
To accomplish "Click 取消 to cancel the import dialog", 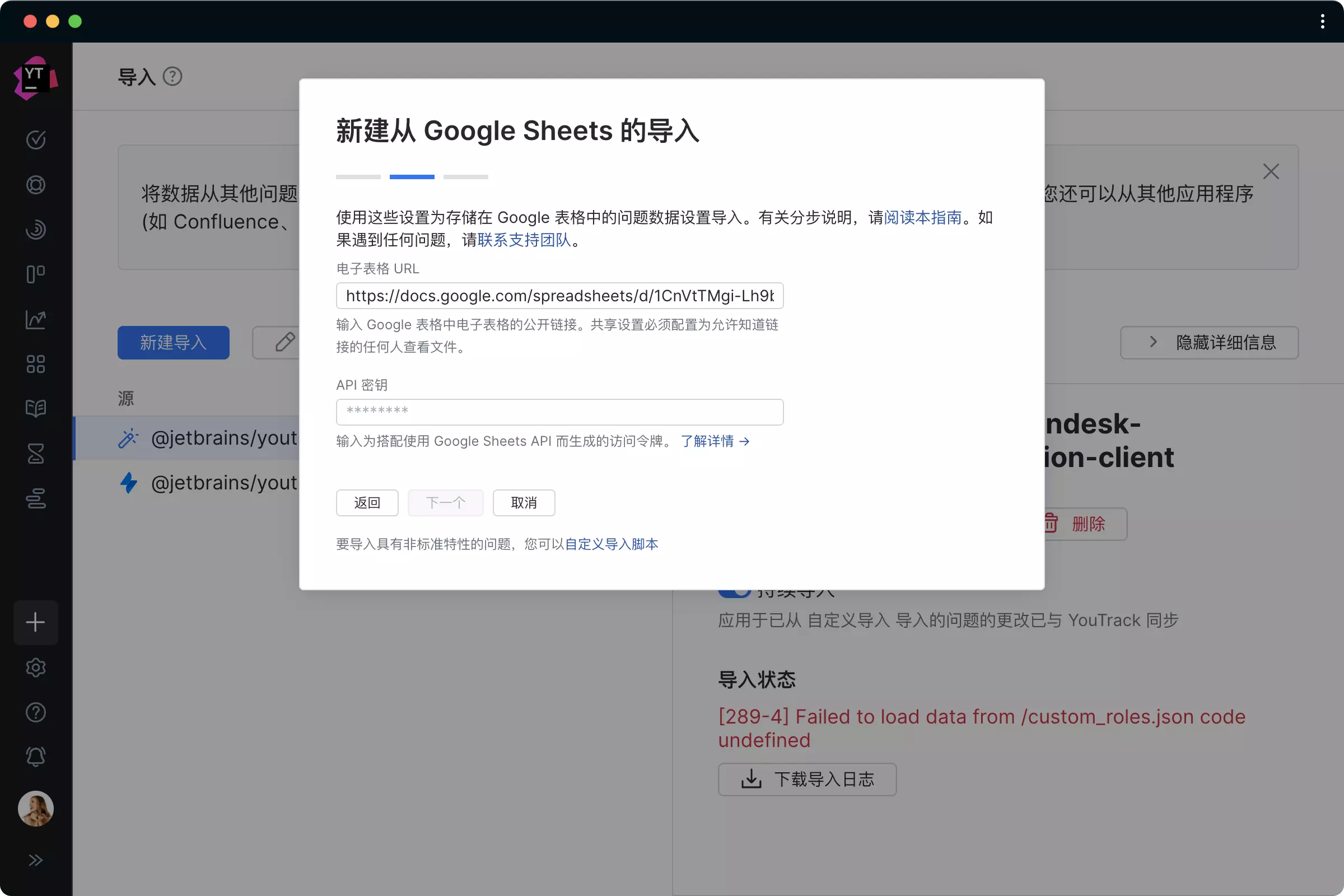I will coord(523,503).
